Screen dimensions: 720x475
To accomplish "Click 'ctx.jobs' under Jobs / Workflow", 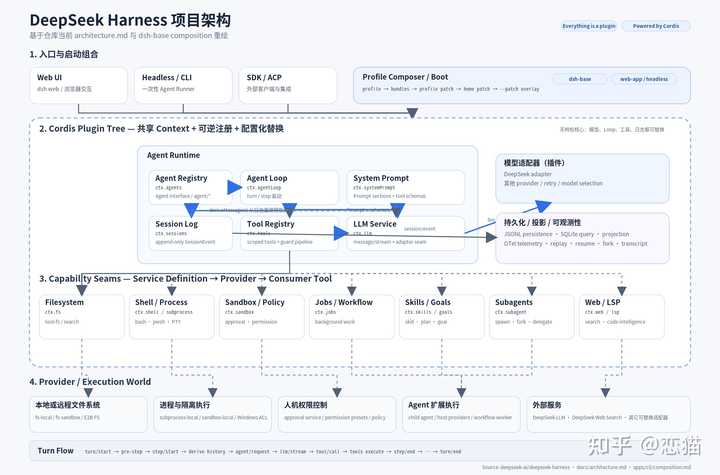I will pyautogui.click(x=325, y=312).
